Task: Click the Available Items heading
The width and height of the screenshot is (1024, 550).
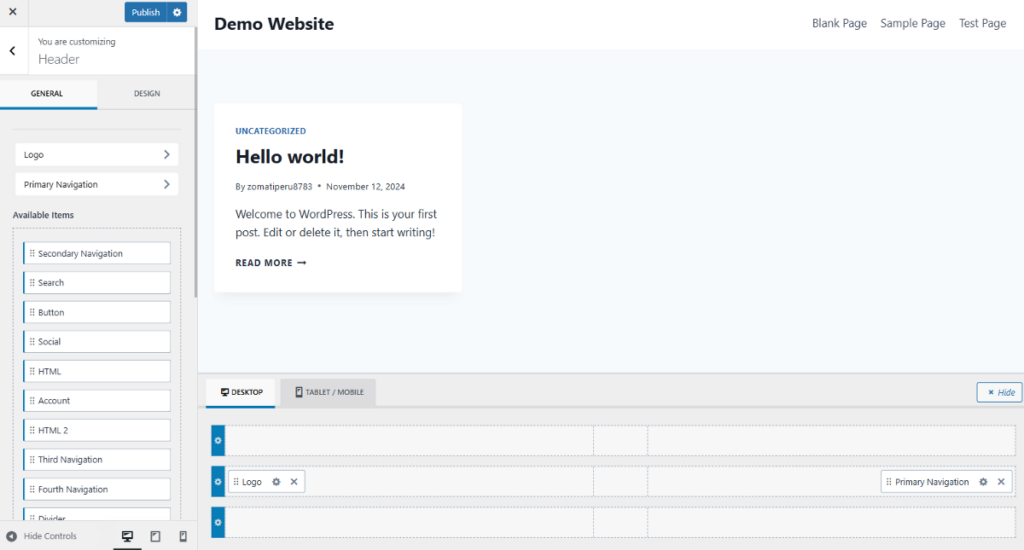Action: 43,215
